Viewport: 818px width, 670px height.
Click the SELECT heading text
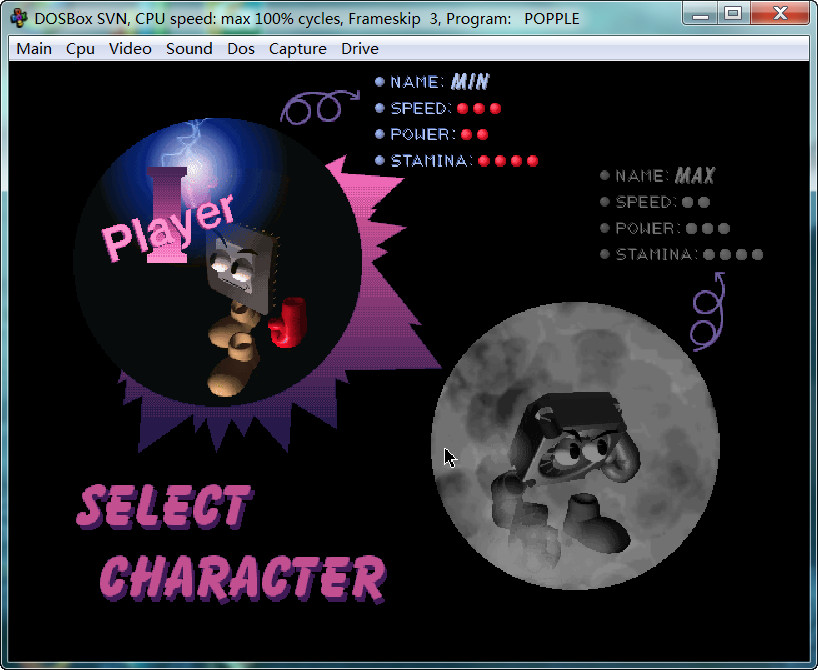pos(165,506)
